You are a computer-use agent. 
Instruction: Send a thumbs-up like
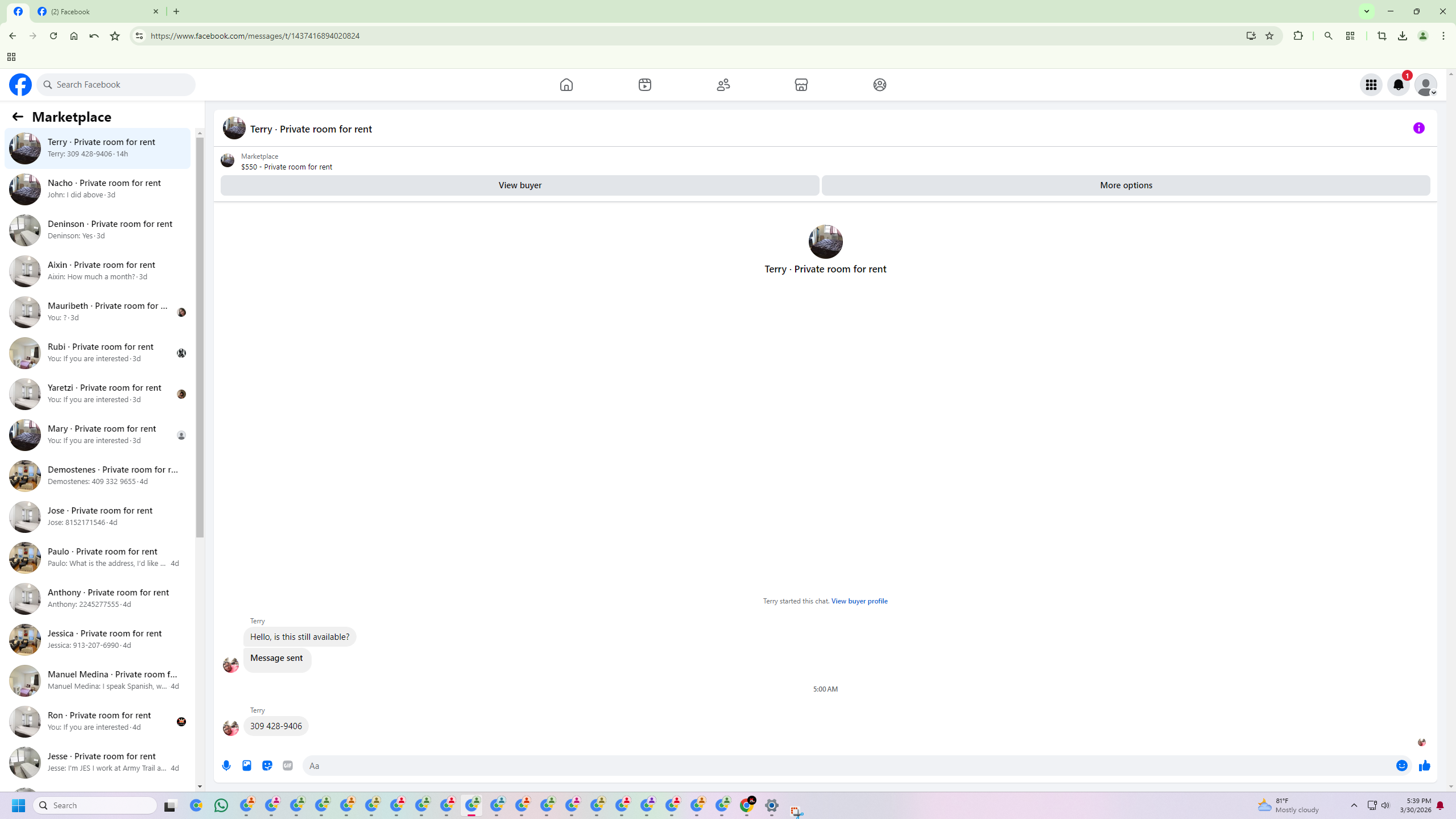(x=1424, y=766)
